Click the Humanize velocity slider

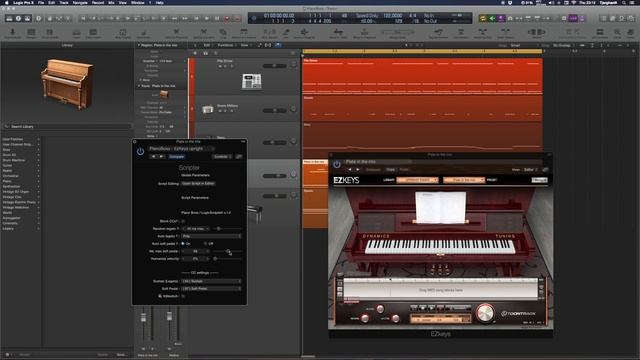click(227, 259)
